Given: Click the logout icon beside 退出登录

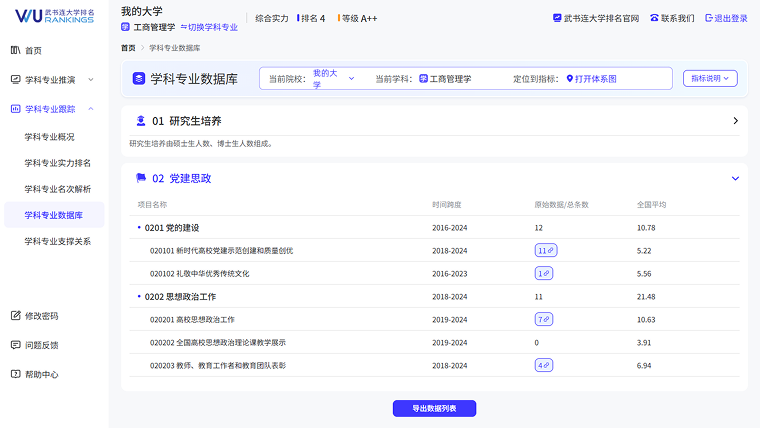Looking at the screenshot, I should pyautogui.click(x=709, y=18).
